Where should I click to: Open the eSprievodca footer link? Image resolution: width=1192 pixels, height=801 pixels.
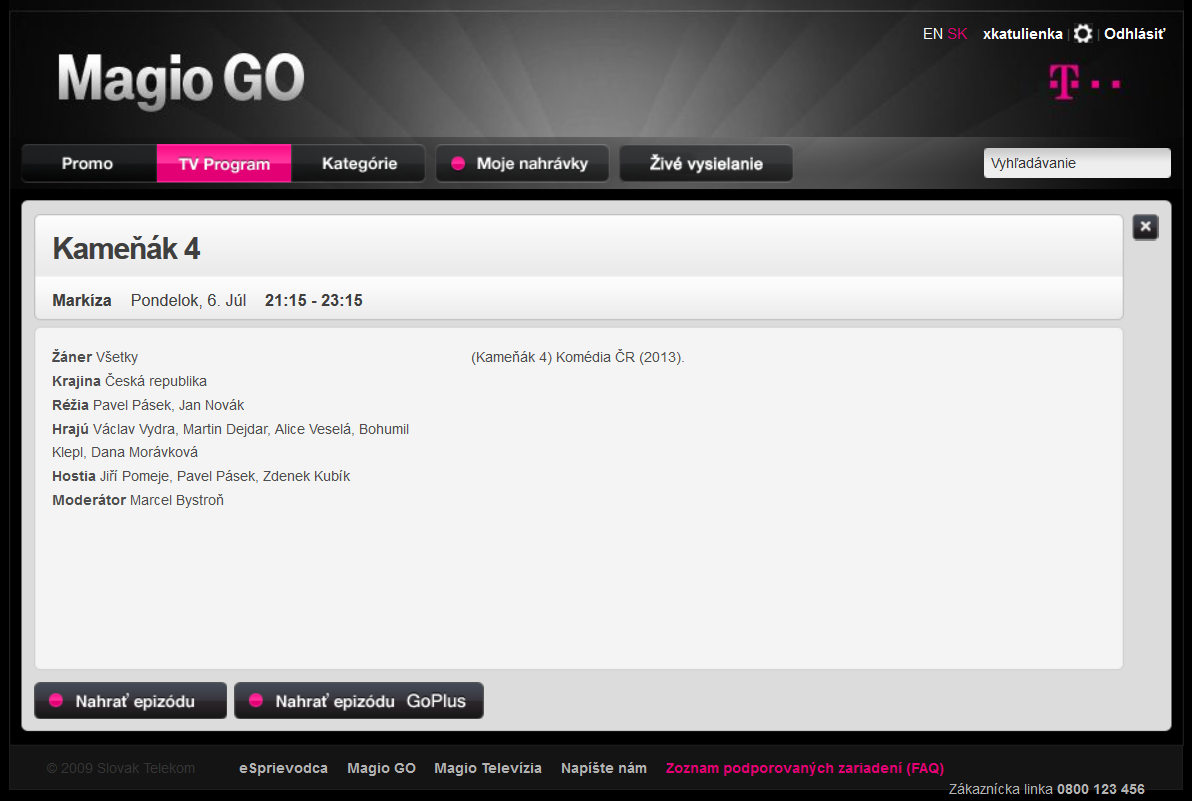click(284, 768)
